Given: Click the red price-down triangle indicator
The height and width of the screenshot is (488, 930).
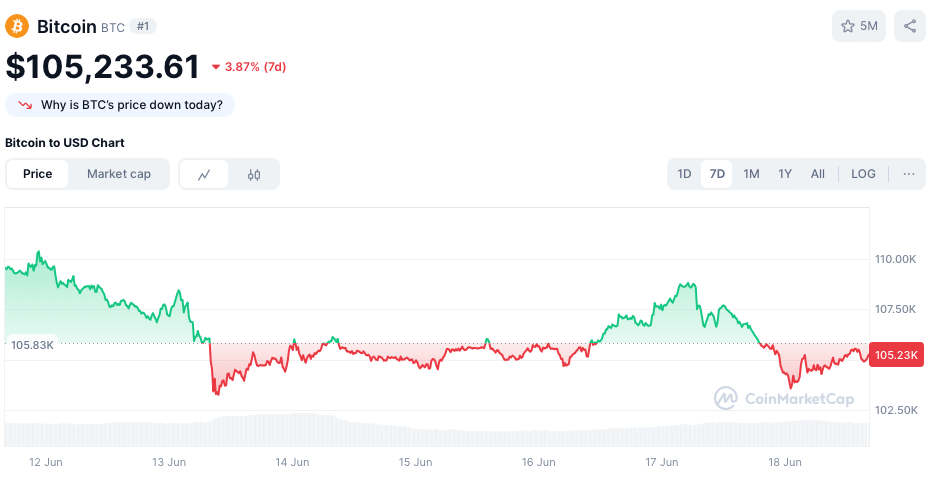Looking at the screenshot, I should [216, 67].
